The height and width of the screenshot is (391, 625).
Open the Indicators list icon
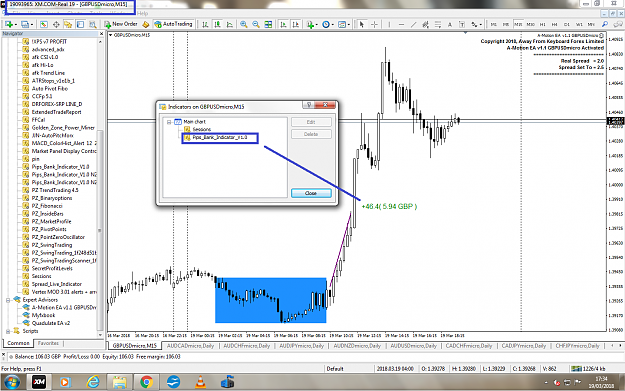tap(310, 24)
